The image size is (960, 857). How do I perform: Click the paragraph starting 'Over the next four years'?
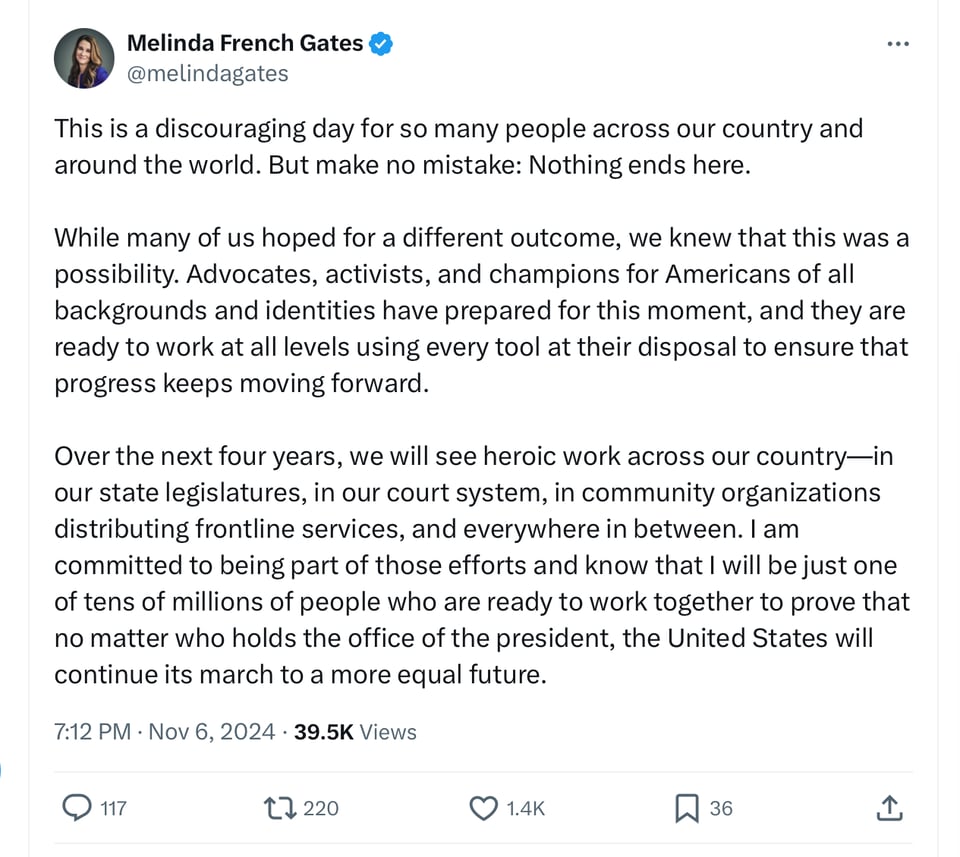(x=478, y=565)
